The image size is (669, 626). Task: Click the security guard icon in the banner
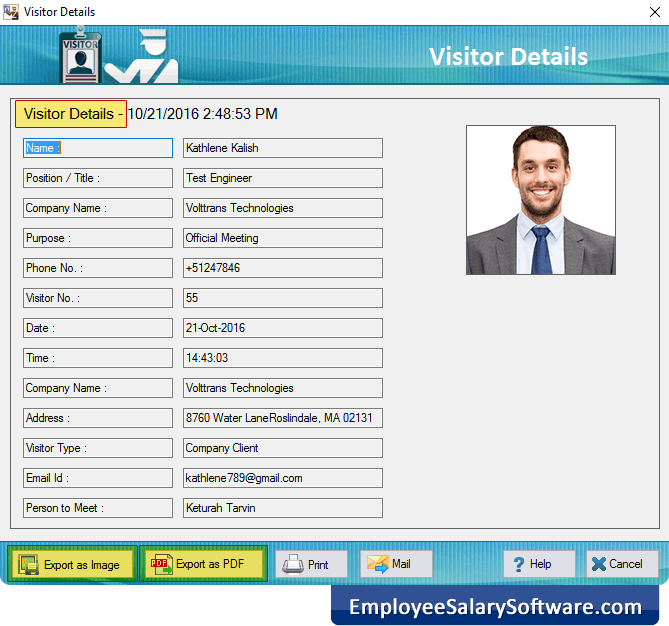click(x=142, y=56)
